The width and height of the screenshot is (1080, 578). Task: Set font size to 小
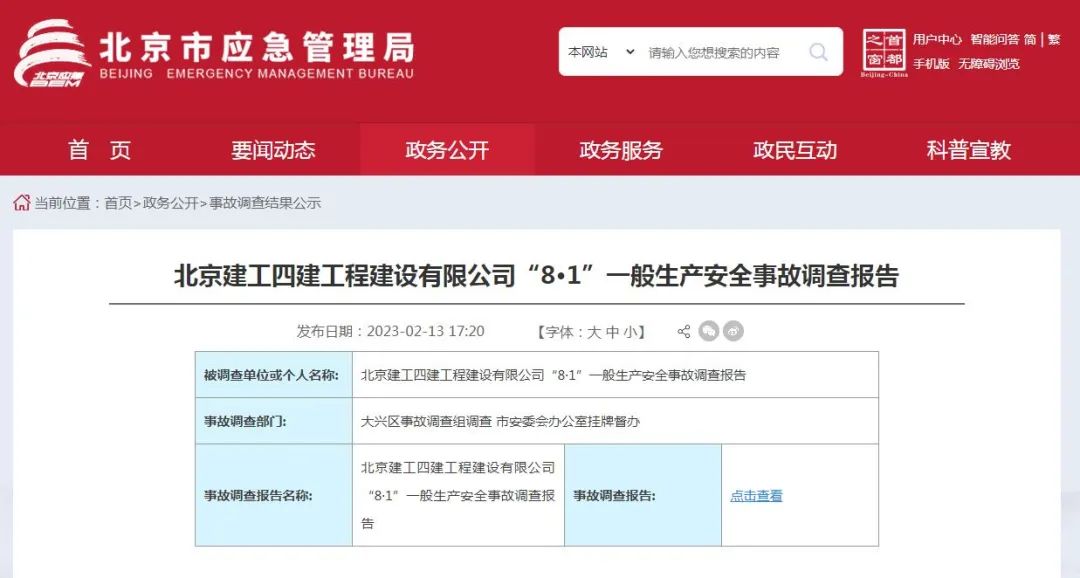coord(630,332)
